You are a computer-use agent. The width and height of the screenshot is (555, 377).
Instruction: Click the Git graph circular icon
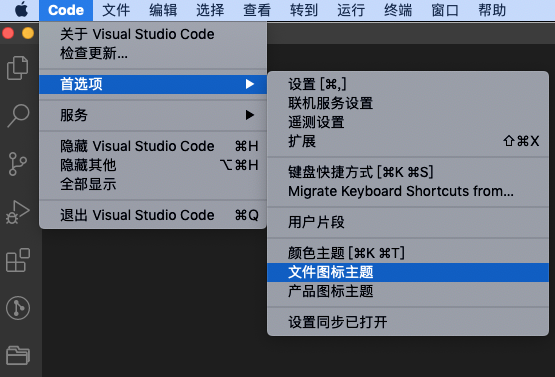pos(18,308)
